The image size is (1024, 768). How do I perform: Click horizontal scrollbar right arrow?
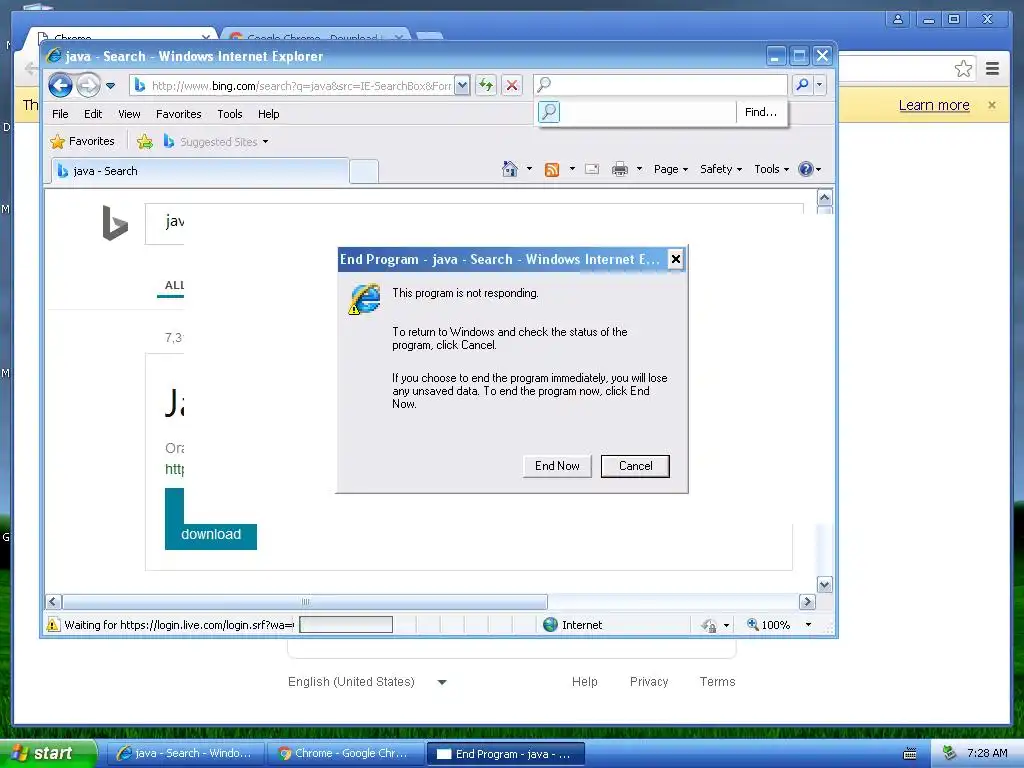807,601
